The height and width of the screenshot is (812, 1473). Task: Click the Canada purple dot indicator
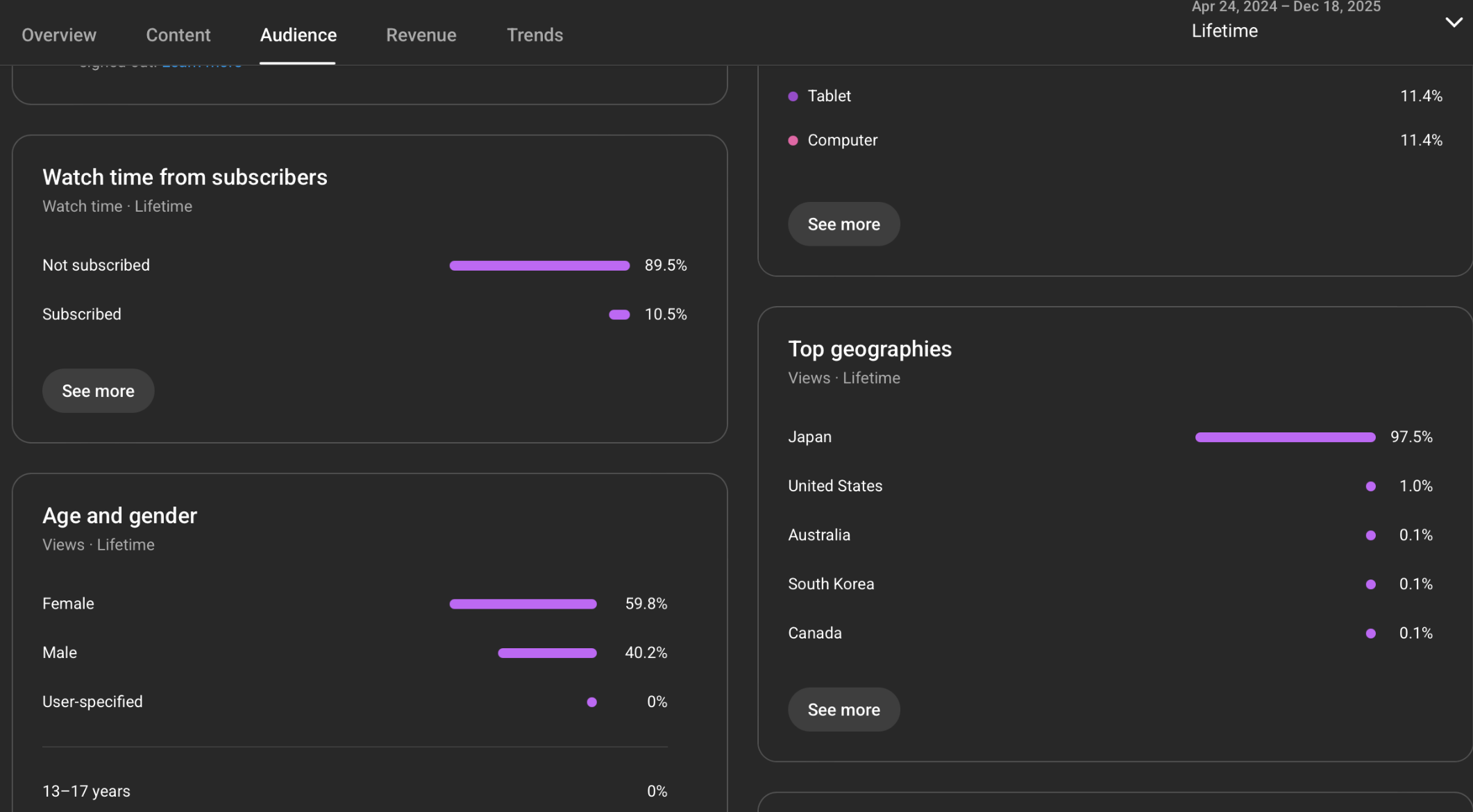pyautogui.click(x=1370, y=634)
